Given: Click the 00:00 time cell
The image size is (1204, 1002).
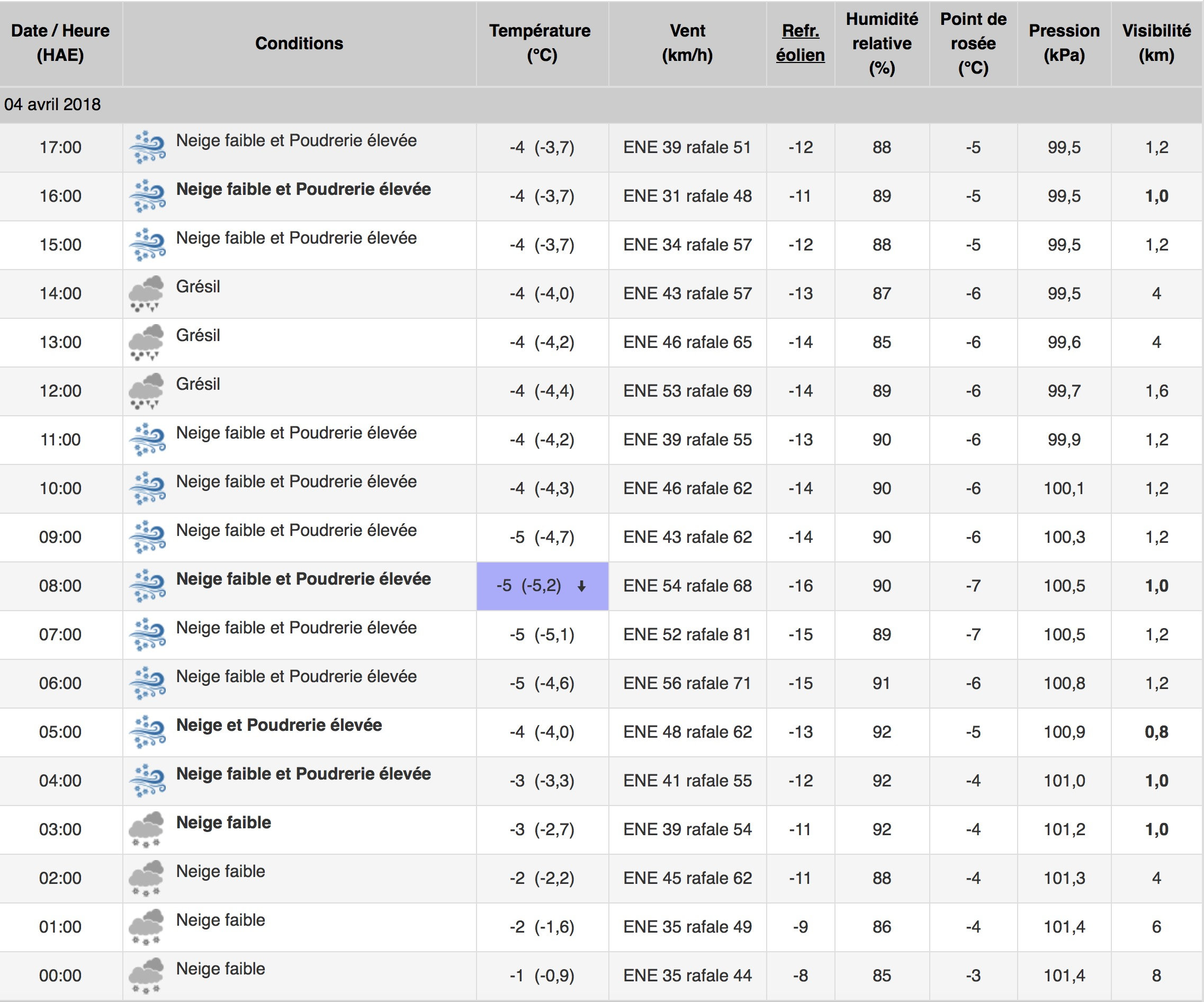Looking at the screenshot, I should pos(60,976).
